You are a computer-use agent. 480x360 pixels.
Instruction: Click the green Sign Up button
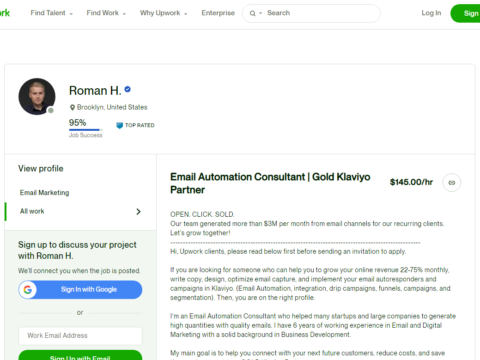[465, 13]
